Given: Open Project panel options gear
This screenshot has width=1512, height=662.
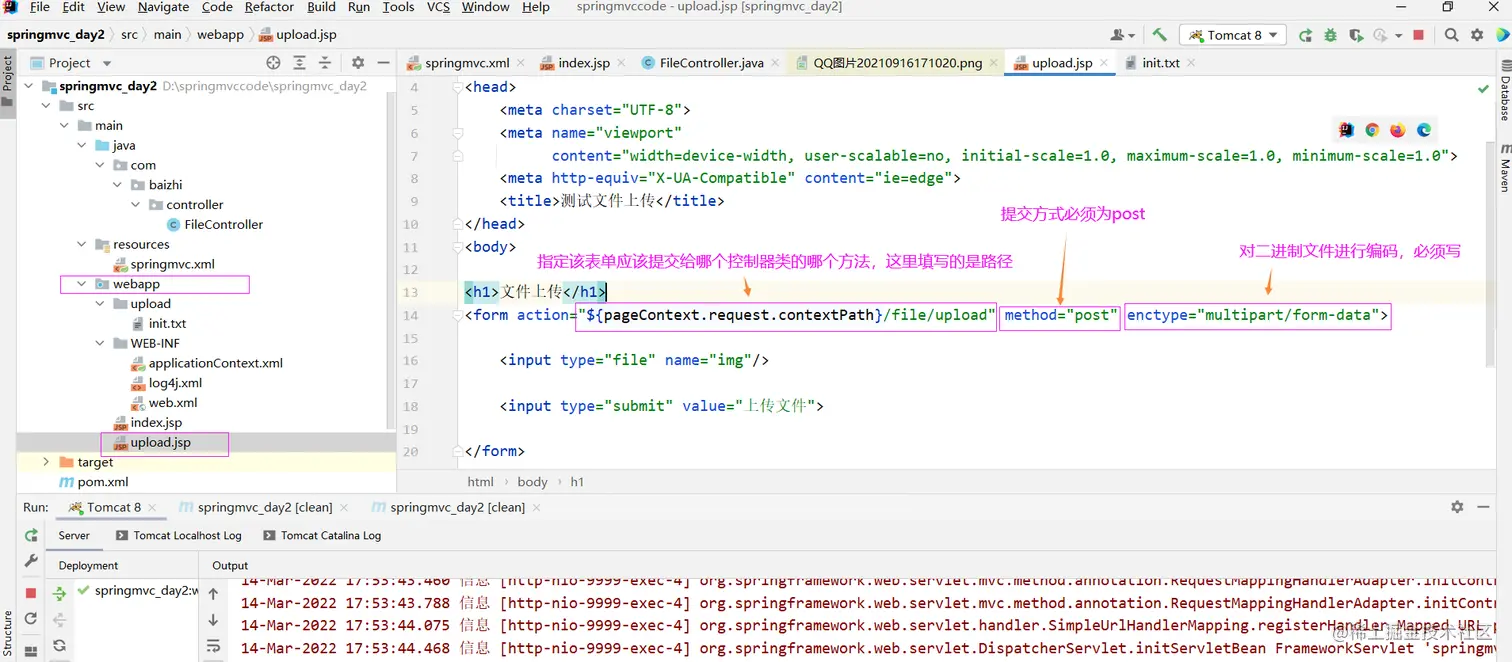Looking at the screenshot, I should tap(358, 62).
